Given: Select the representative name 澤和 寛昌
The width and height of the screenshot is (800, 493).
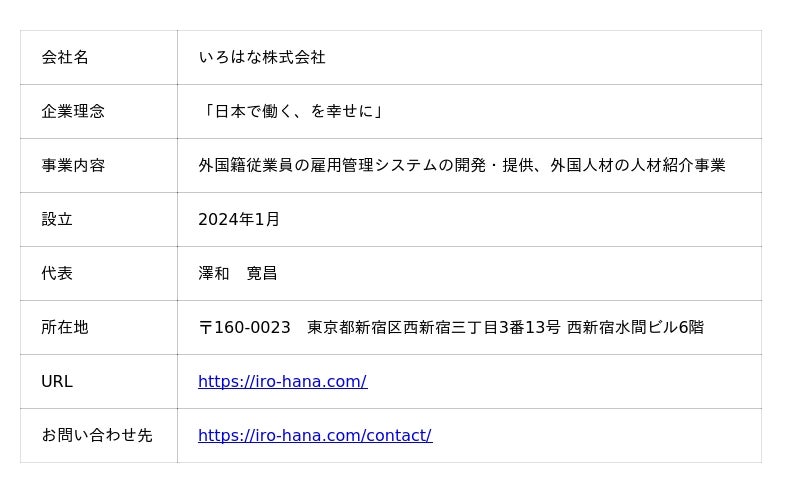Looking at the screenshot, I should pyautogui.click(x=238, y=274).
